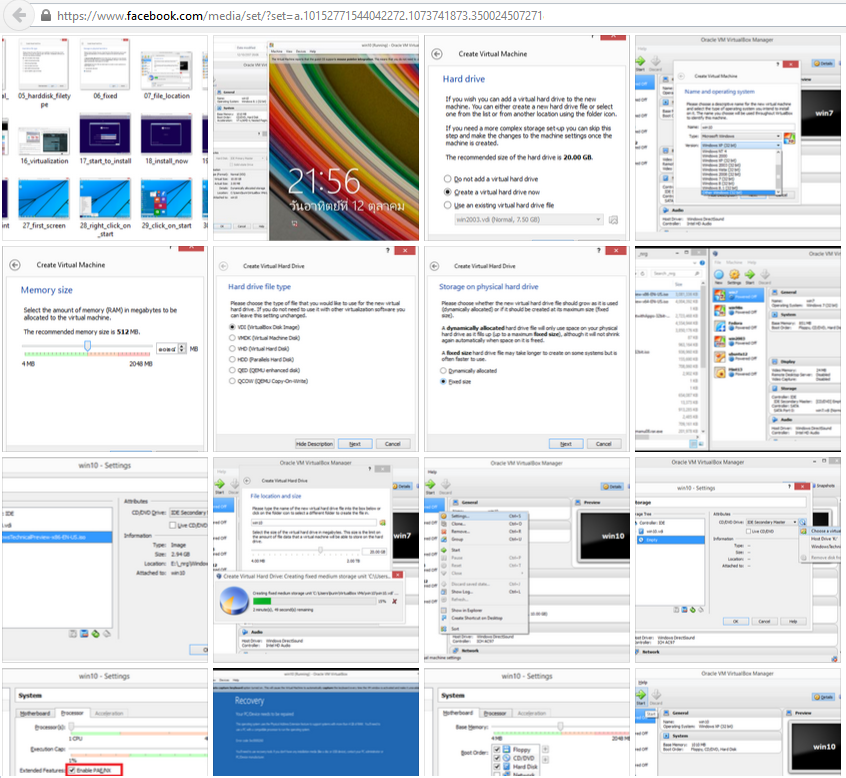Screen dimensions: 846x778
Task: Click the move-up arrow beside the Boot Order list
Action: 545,749
